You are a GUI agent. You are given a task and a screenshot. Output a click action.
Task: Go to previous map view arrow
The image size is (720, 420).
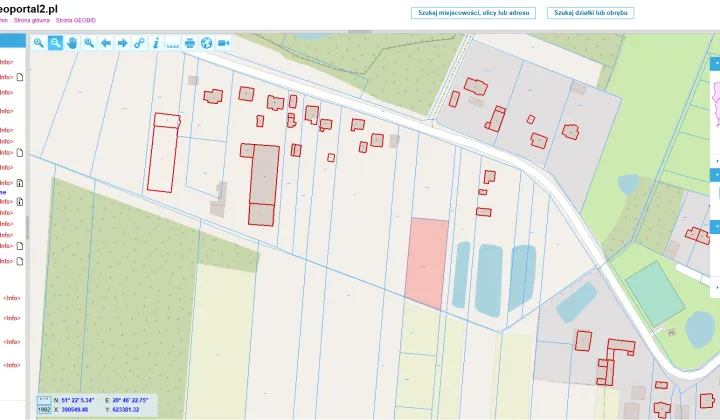click(106, 43)
